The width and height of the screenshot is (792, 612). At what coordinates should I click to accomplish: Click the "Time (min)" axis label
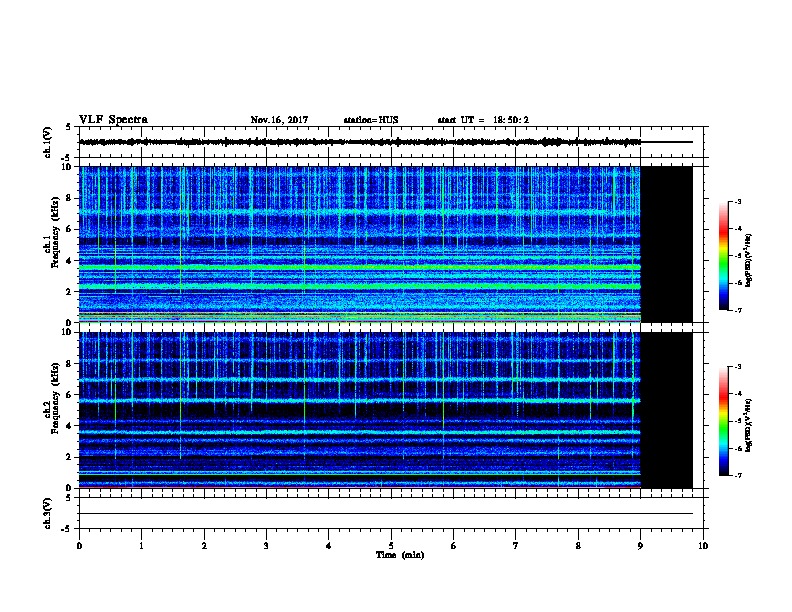[x=400, y=555]
